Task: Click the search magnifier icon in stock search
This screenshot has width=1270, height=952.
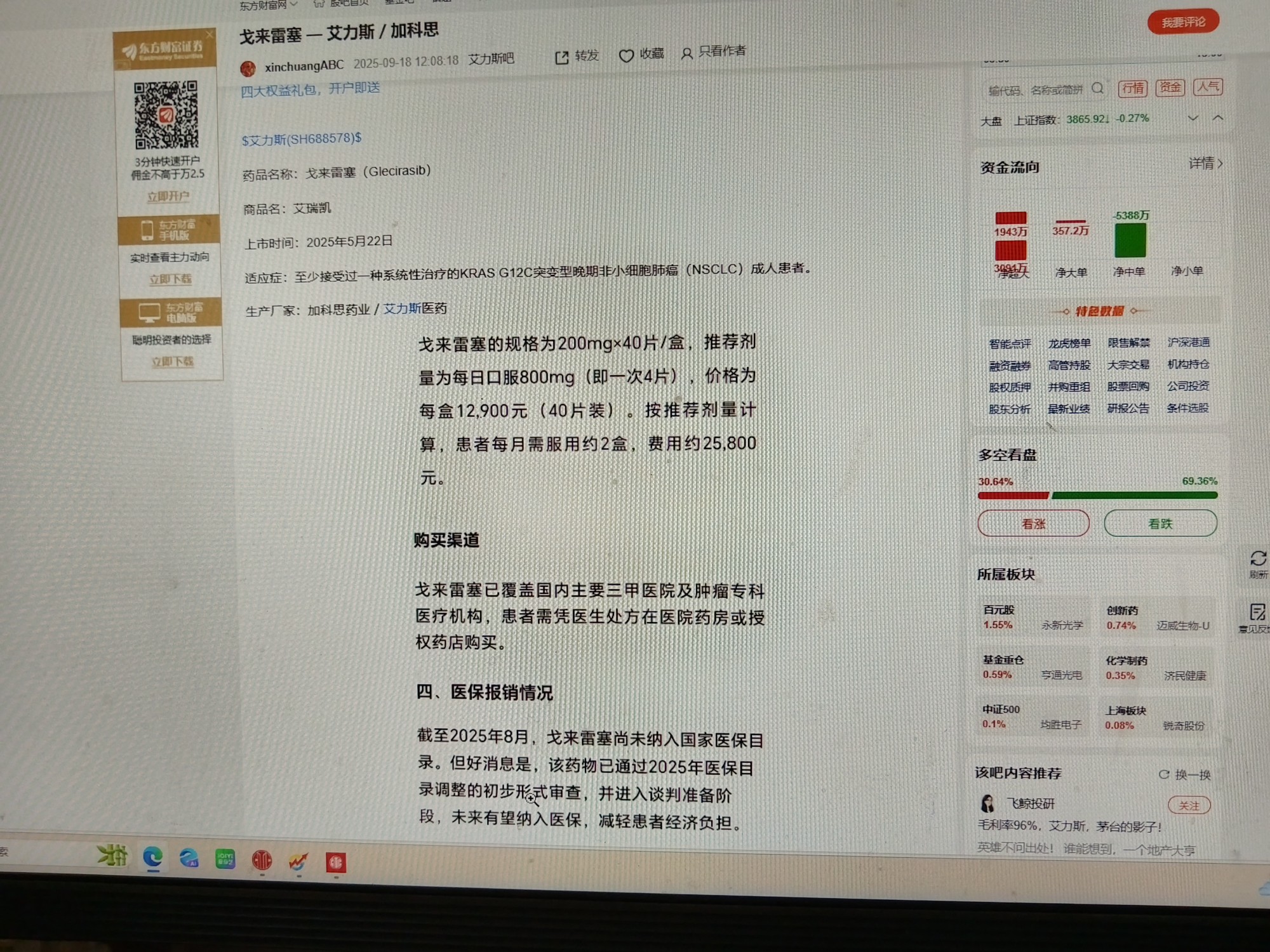Action: tap(1097, 88)
